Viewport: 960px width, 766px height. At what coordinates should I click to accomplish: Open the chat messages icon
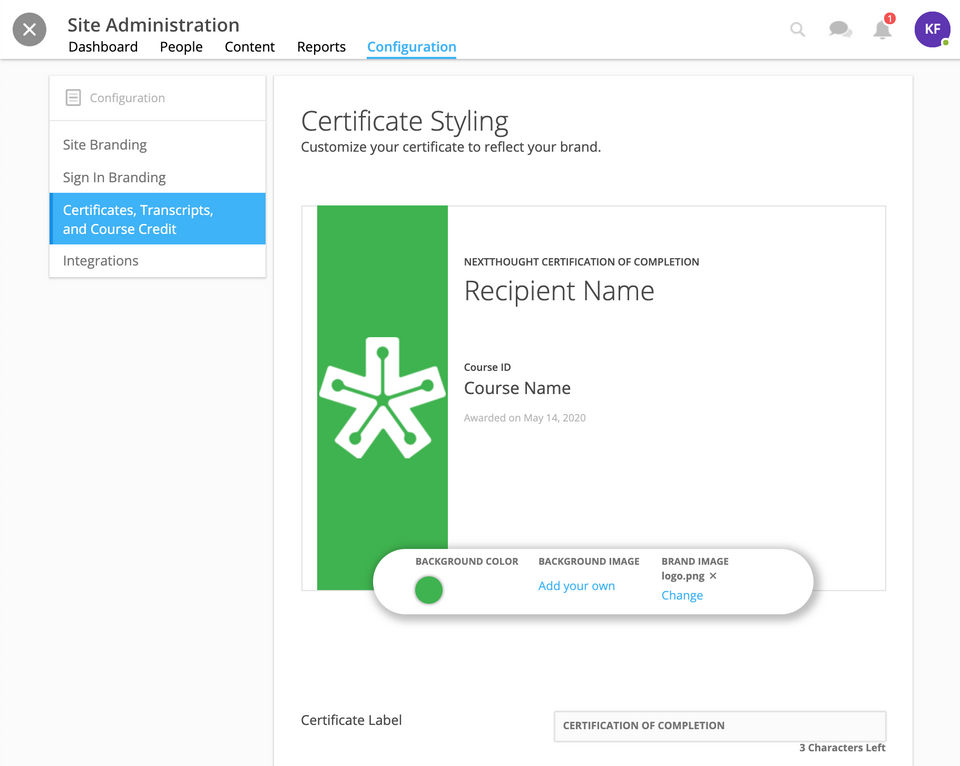[840, 29]
